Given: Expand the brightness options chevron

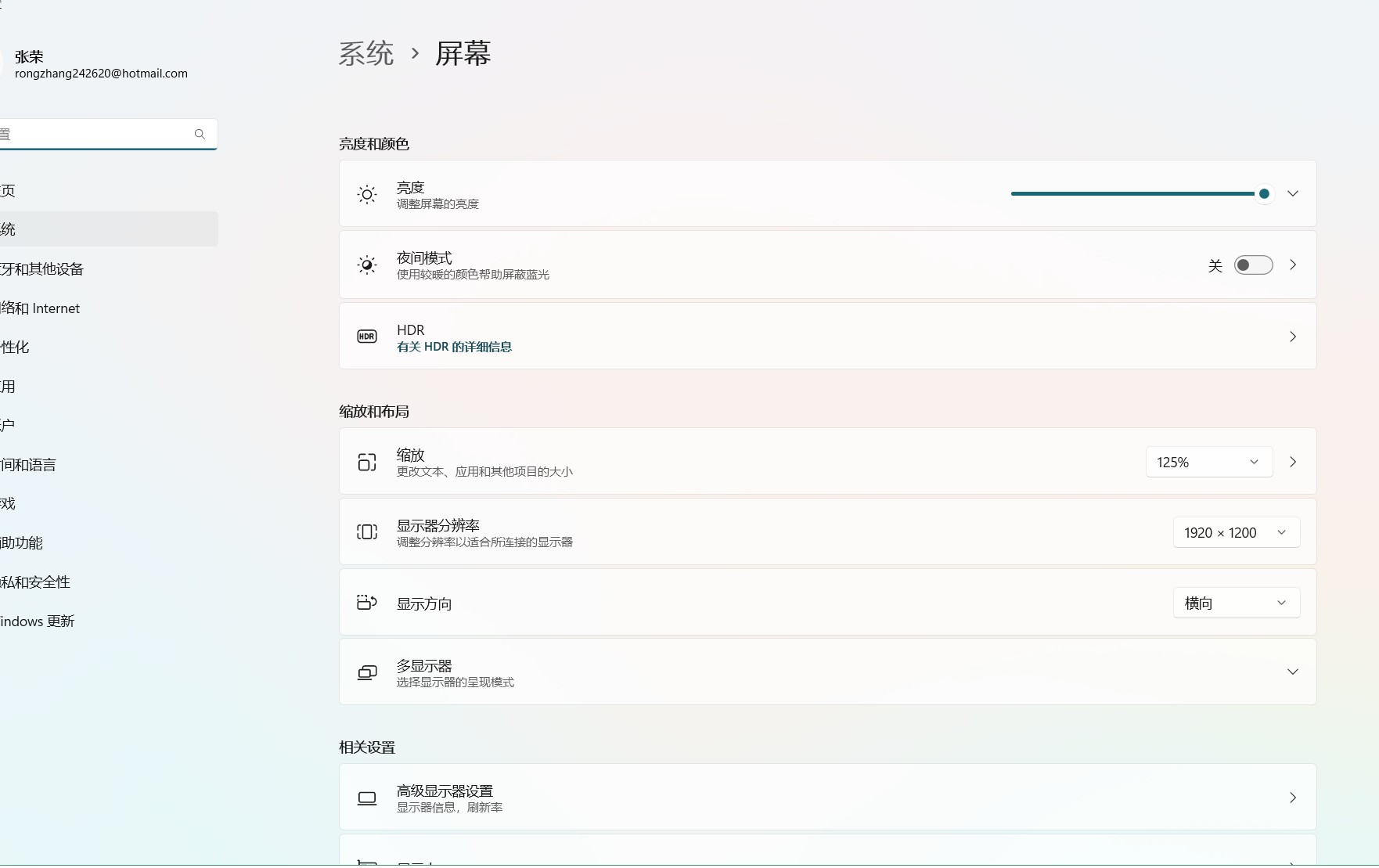Looking at the screenshot, I should 1293,194.
